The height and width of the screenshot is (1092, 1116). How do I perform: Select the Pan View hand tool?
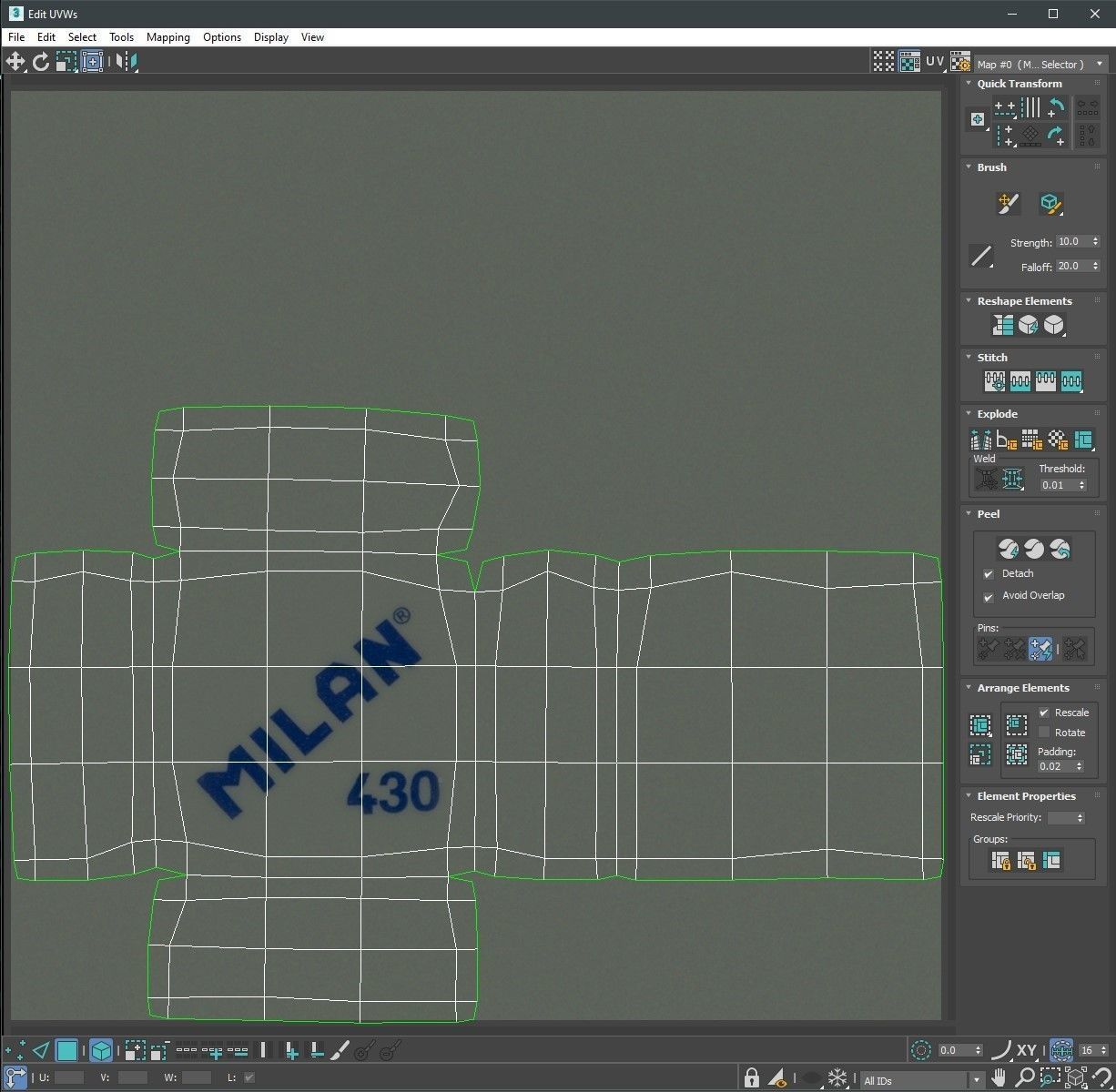click(x=999, y=1078)
